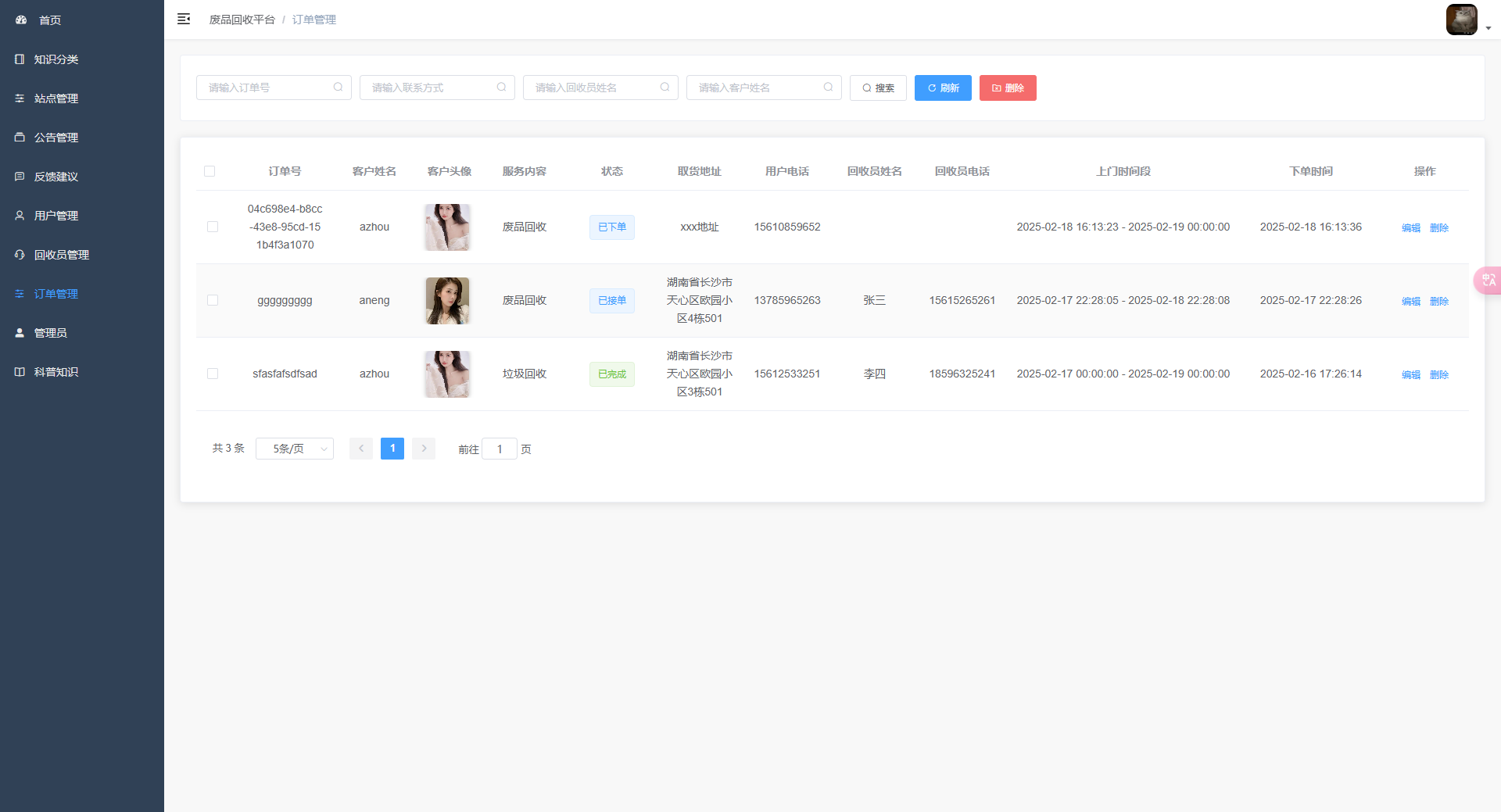Viewport: 1501px width, 812px height.
Task: Click the 知识分类 sidebar icon
Action: (20, 59)
